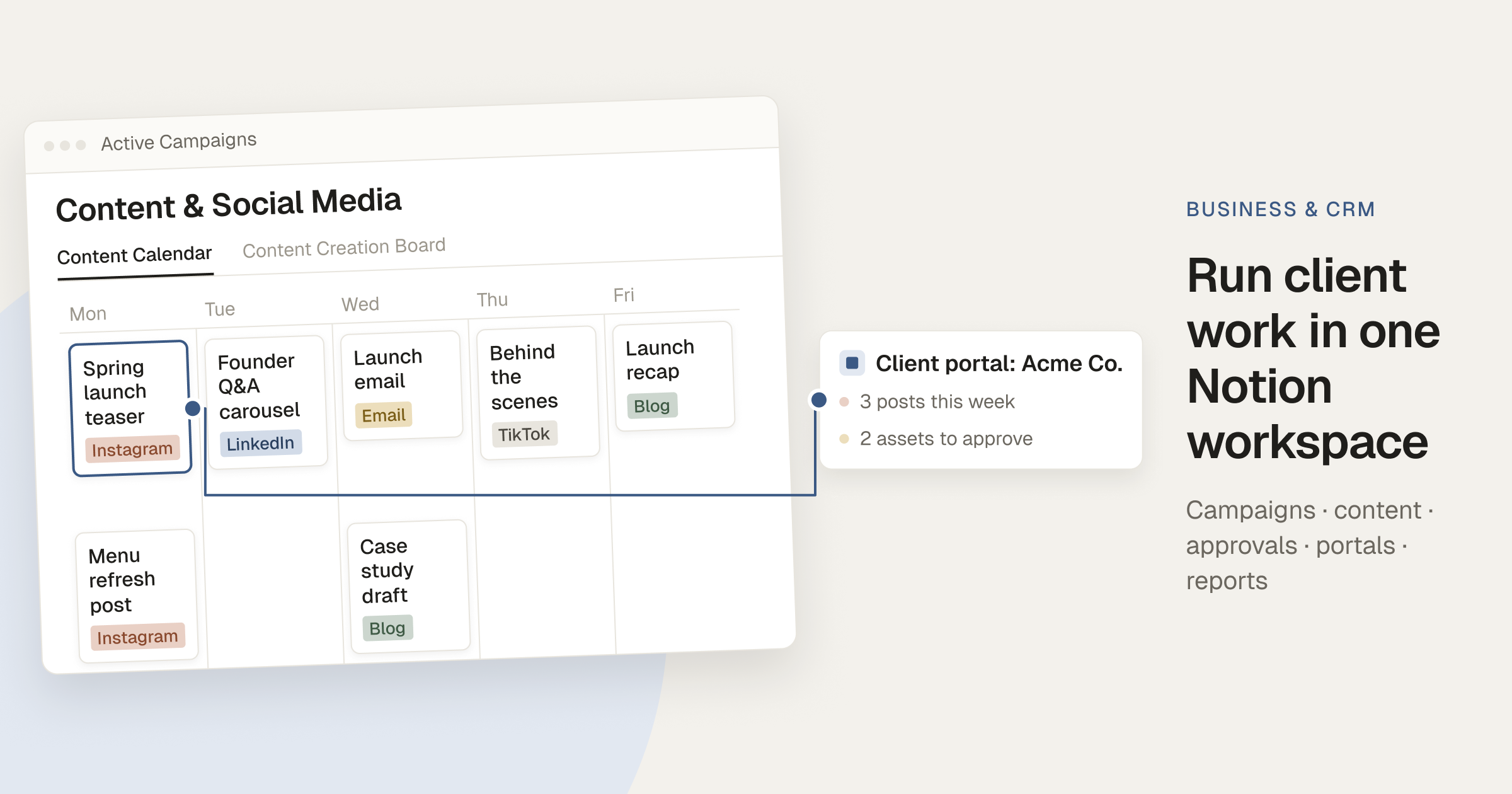The image size is (1512, 794).
Task: Click the Thu column header
Action: 492,300
